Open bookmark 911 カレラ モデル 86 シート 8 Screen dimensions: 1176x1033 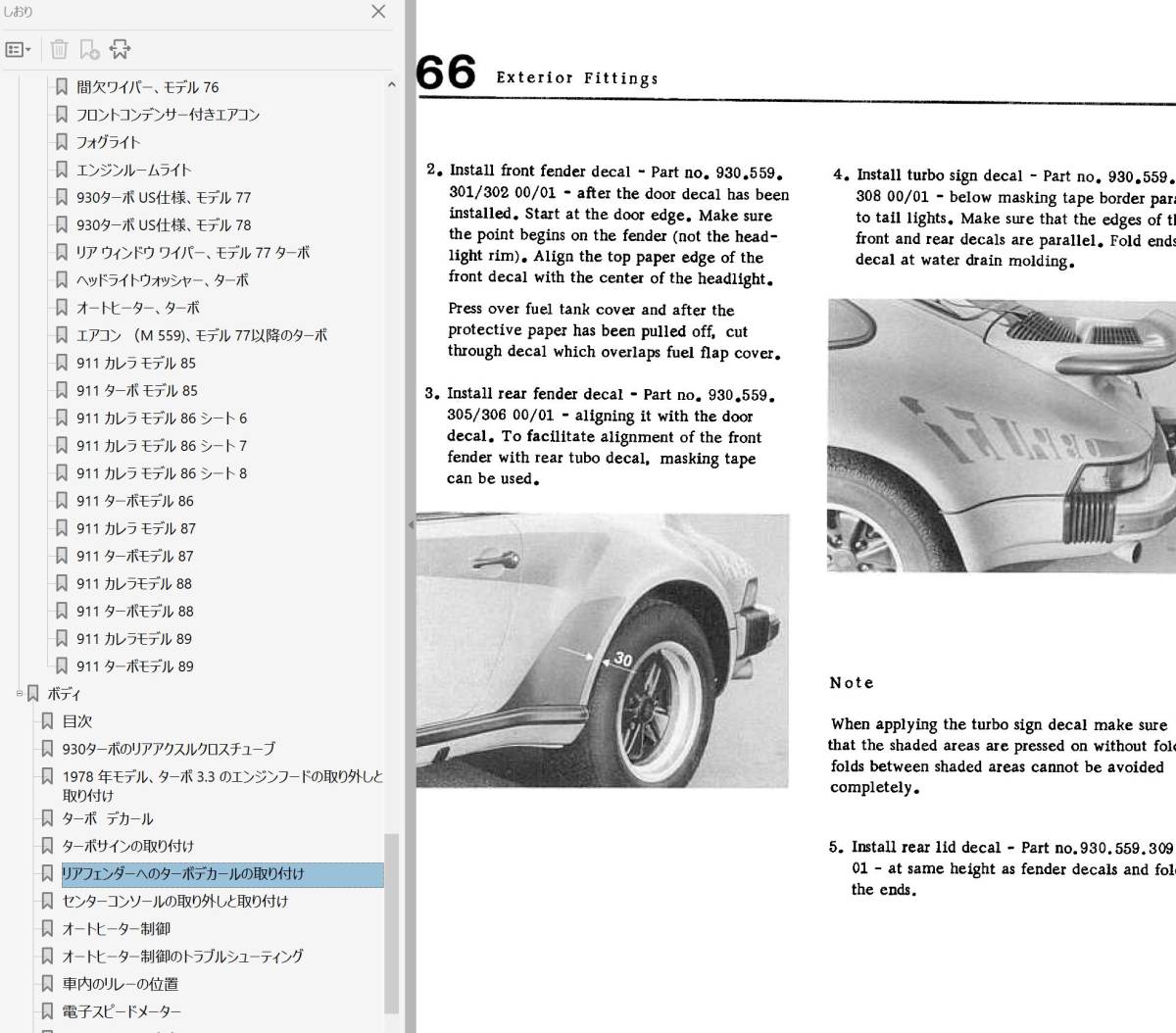161,472
